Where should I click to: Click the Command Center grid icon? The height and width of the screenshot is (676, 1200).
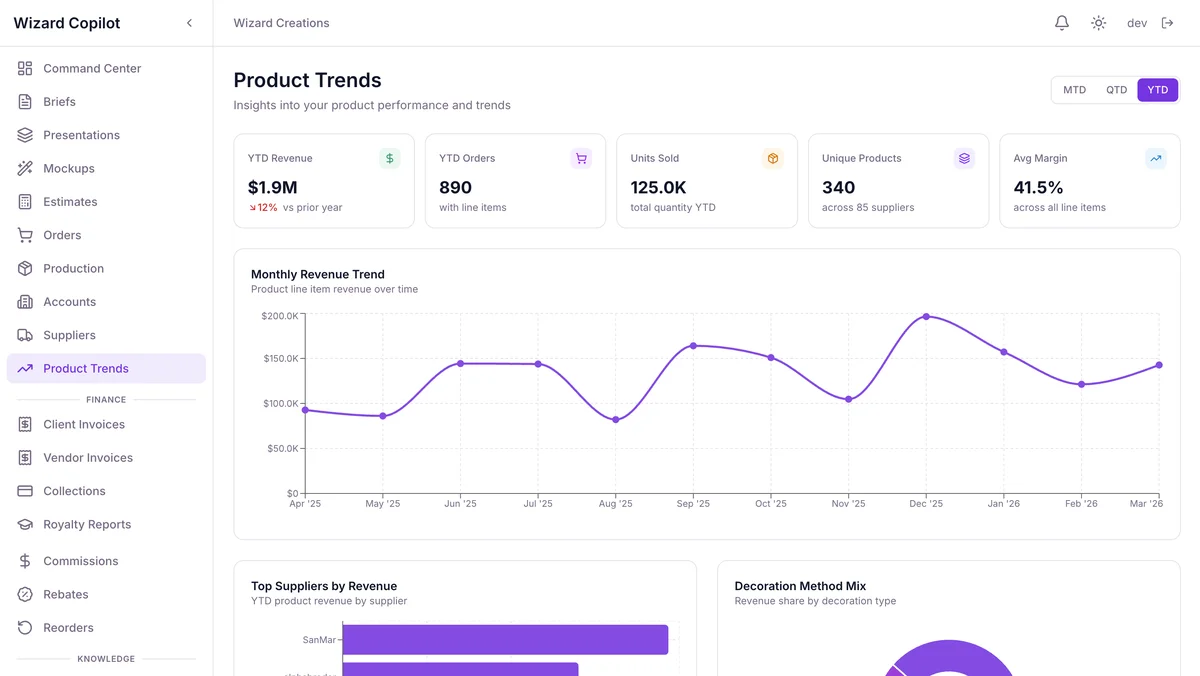point(25,68)
